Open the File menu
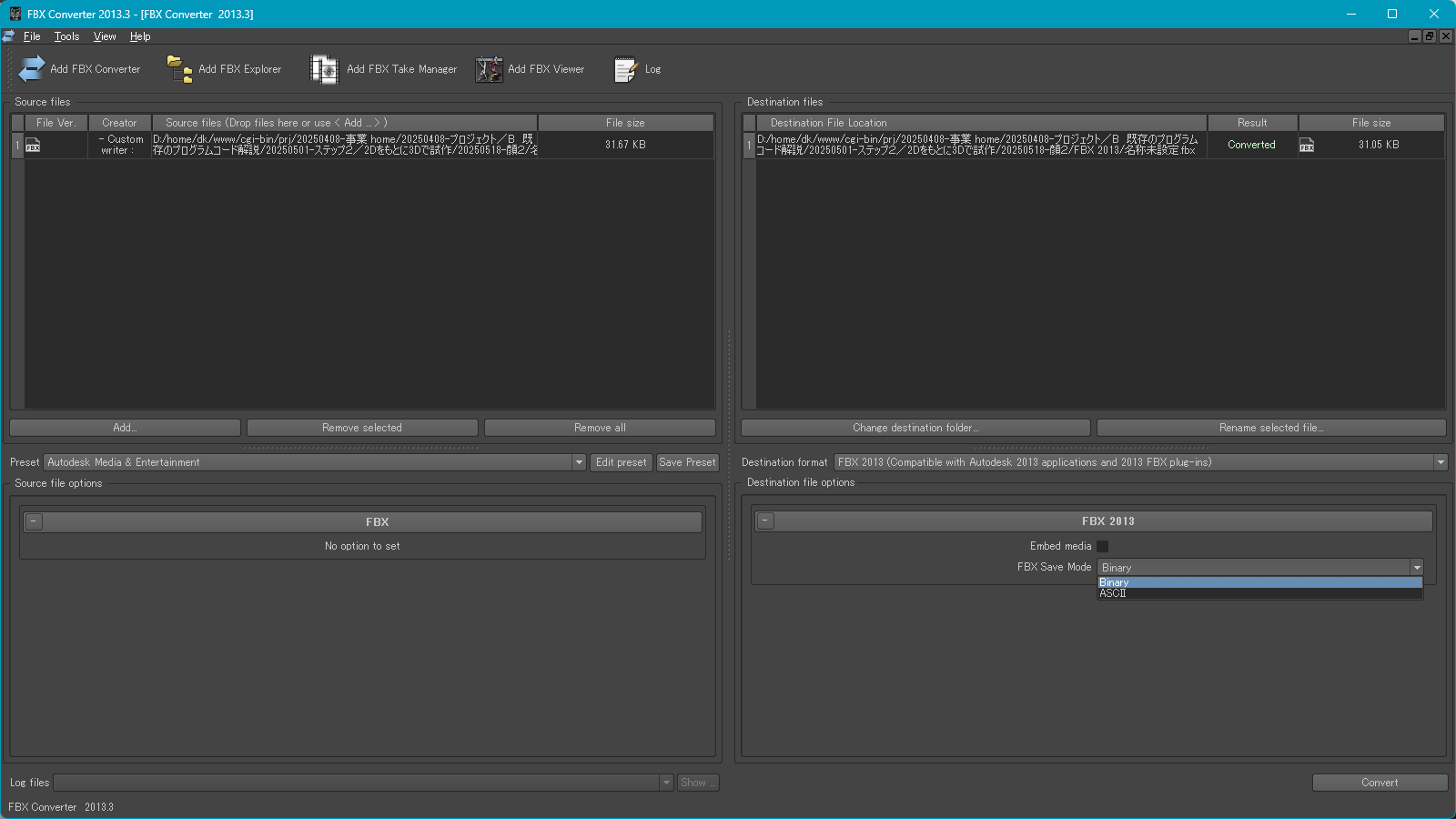 click(32, 36)
